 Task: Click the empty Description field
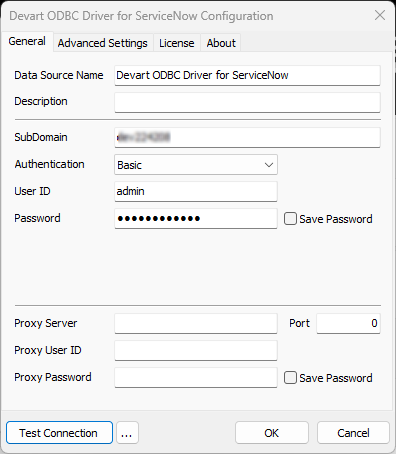[x=247, y=102]
